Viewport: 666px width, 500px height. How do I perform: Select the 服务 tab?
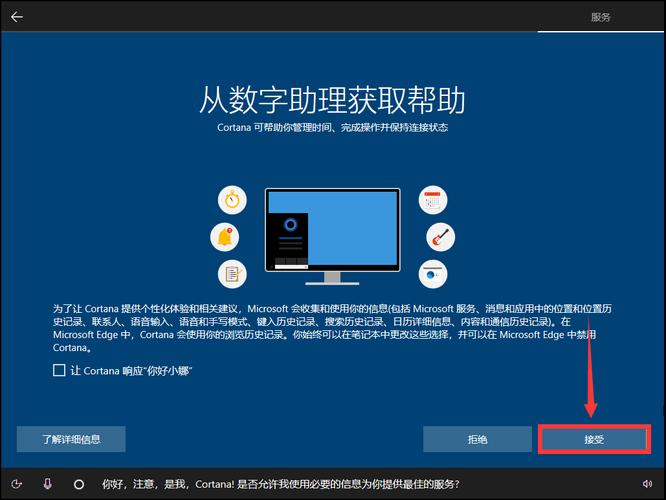point(601,17)
